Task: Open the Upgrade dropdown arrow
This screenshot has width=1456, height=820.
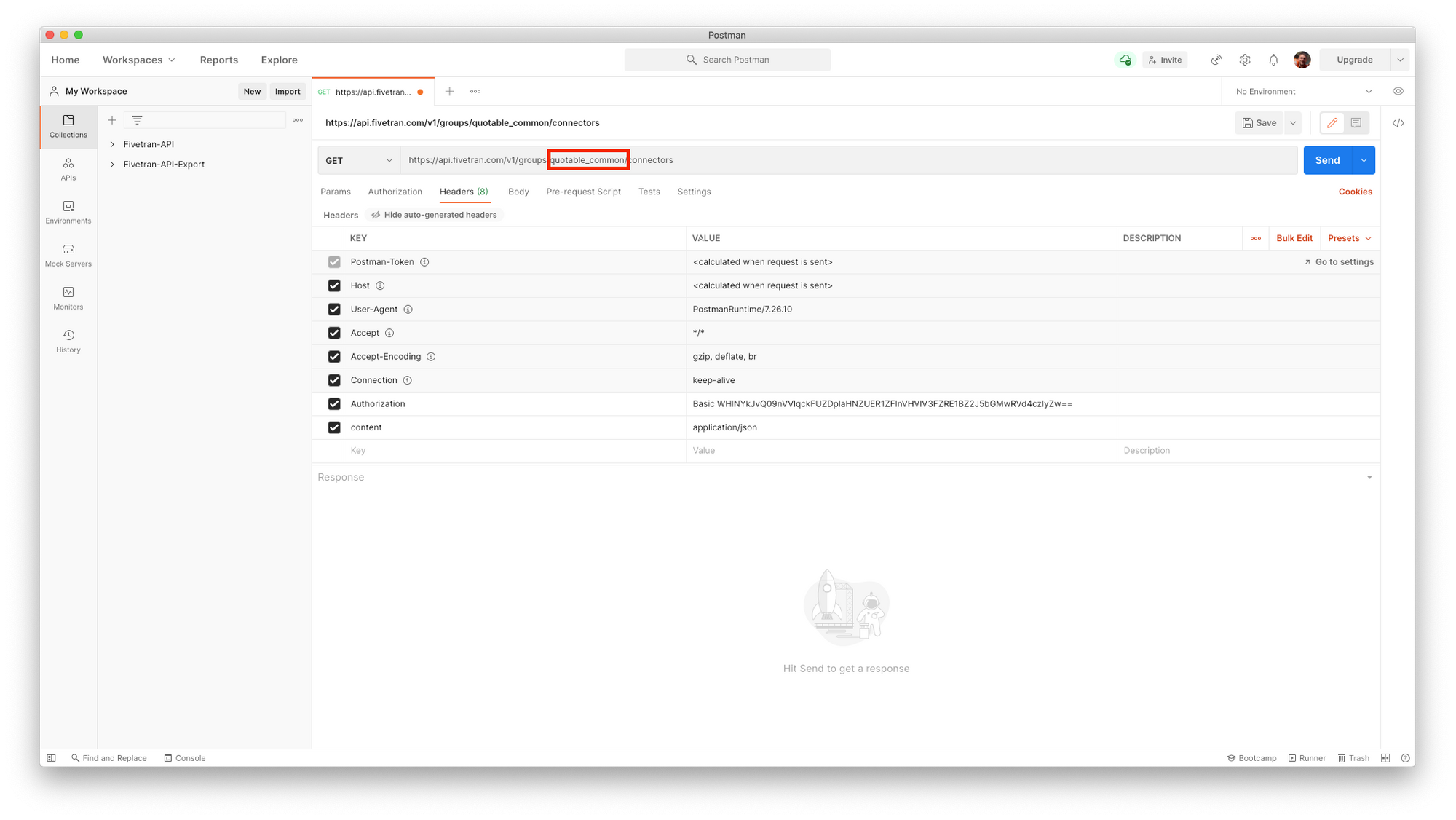Action: (1401, 60)
